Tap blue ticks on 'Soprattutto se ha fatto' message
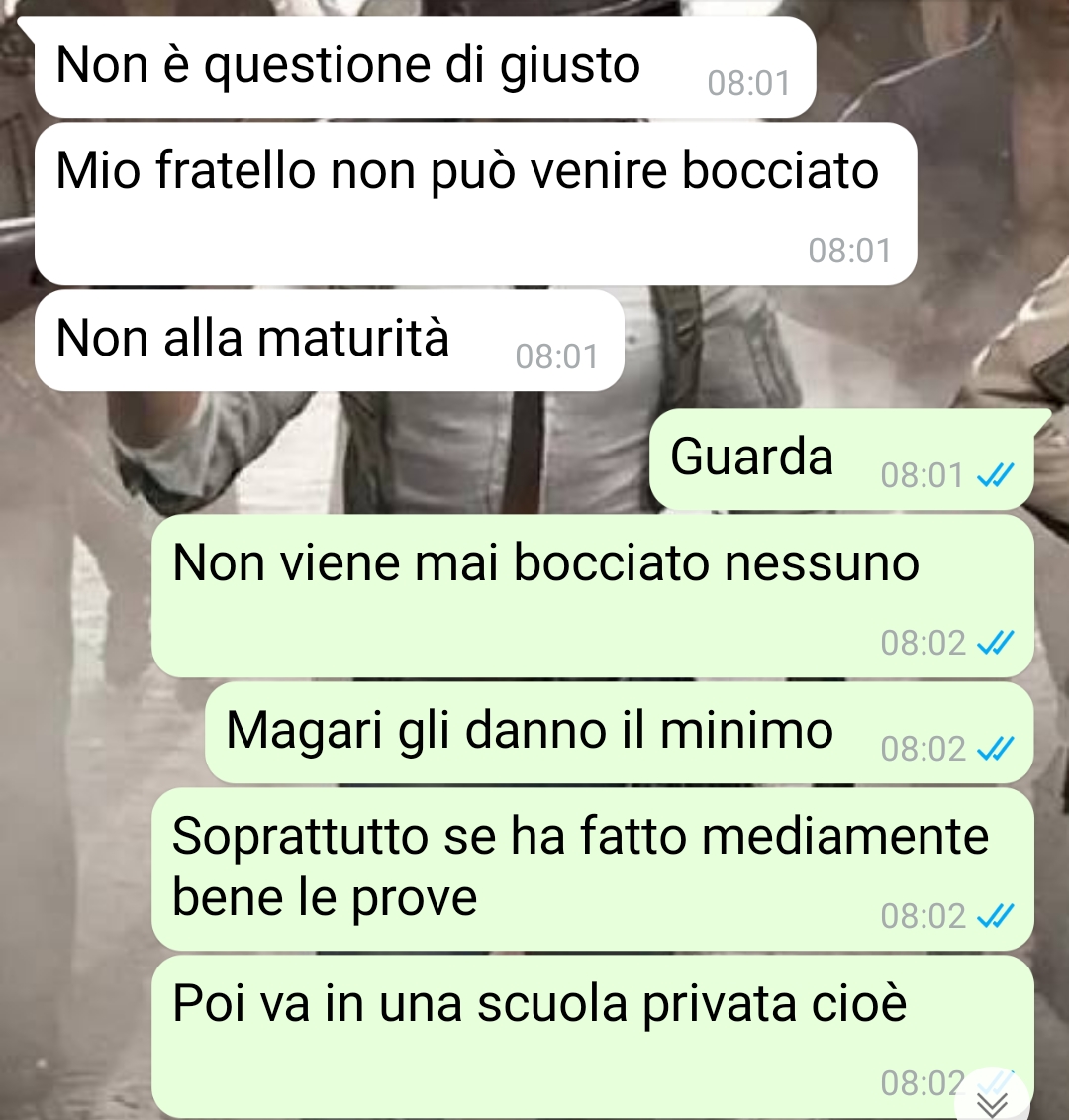The height and width of the screenshot is (1120, 1069). pos(996,915)
